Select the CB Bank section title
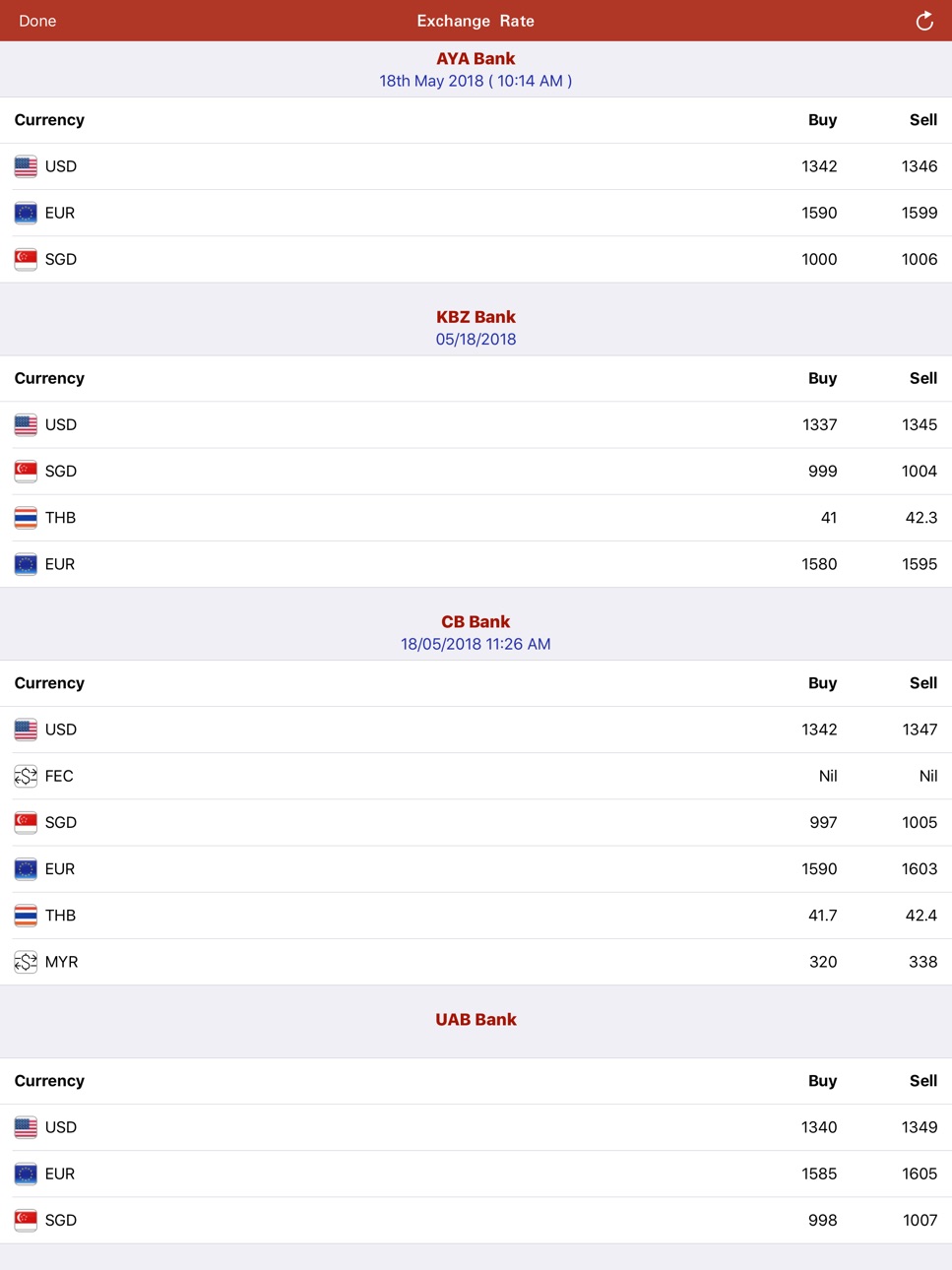The height and width of the screenshot is (1270, 952). [x=476, y=622]
